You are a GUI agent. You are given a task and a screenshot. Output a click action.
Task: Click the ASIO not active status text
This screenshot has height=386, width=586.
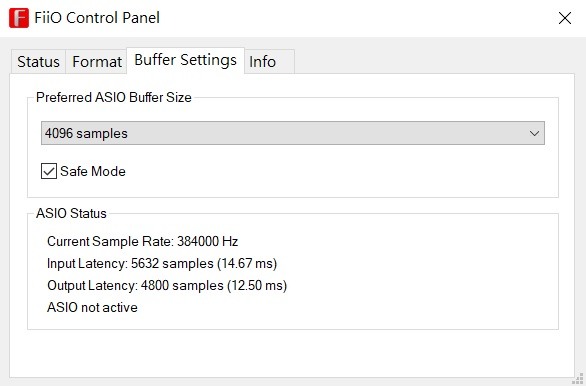click(x=92, y=307)
